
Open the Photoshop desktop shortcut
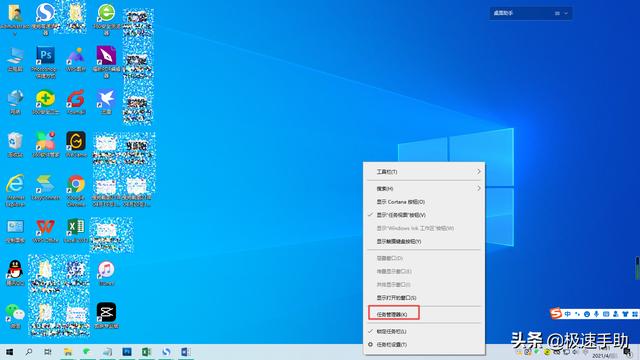click(x=45, y=62)
